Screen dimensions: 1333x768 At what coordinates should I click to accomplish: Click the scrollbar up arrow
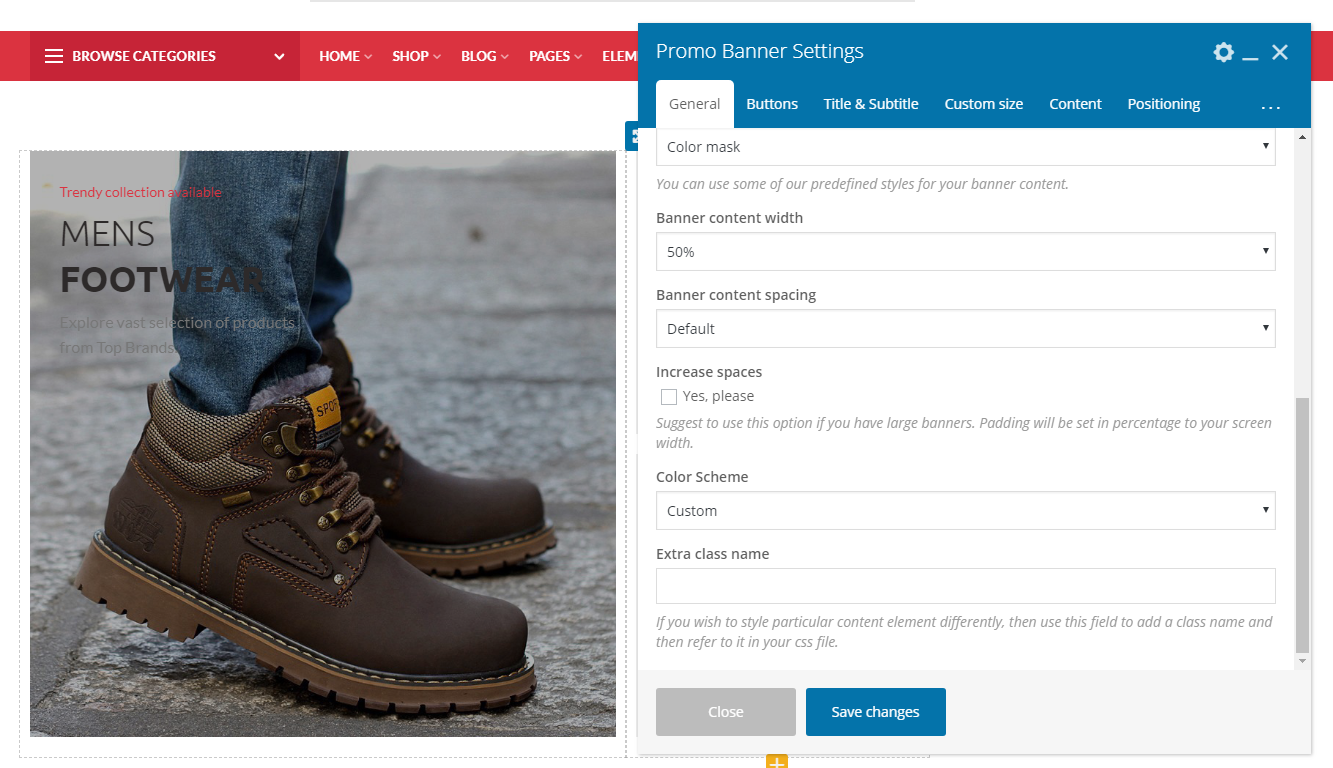[1302, 135]
